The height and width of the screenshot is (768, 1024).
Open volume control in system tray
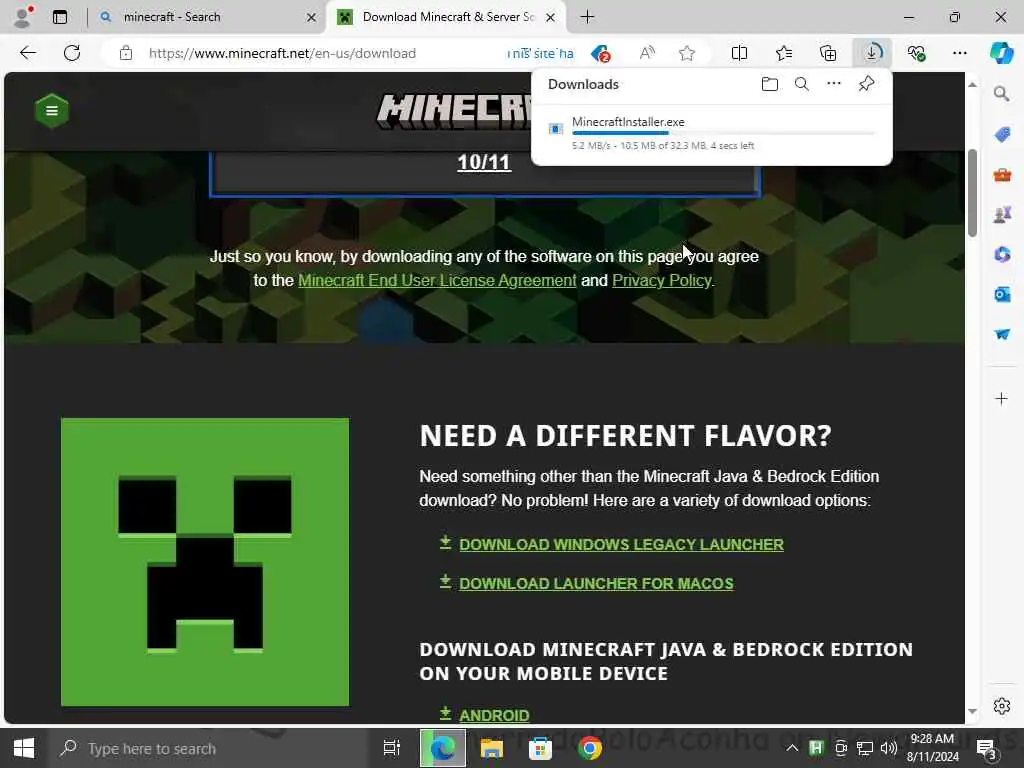(888, 748)
